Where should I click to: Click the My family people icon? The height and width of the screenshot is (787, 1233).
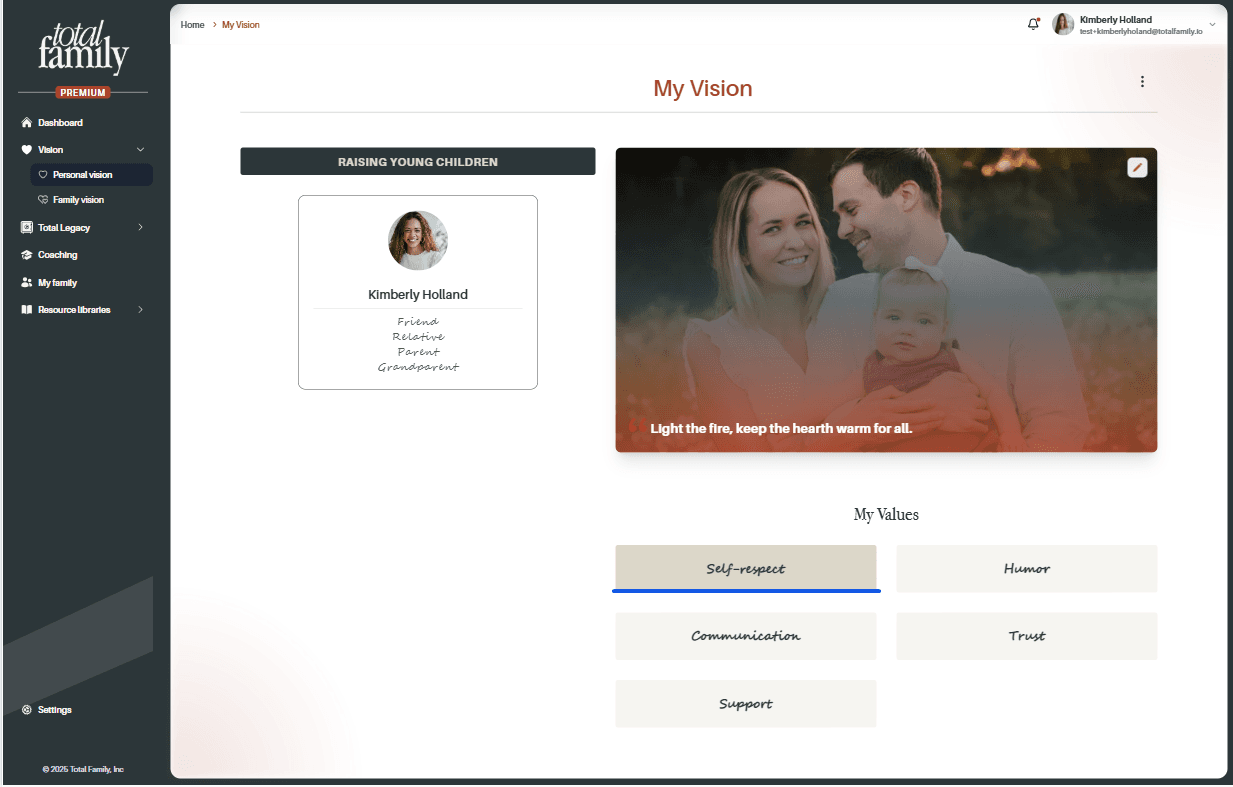27,283
